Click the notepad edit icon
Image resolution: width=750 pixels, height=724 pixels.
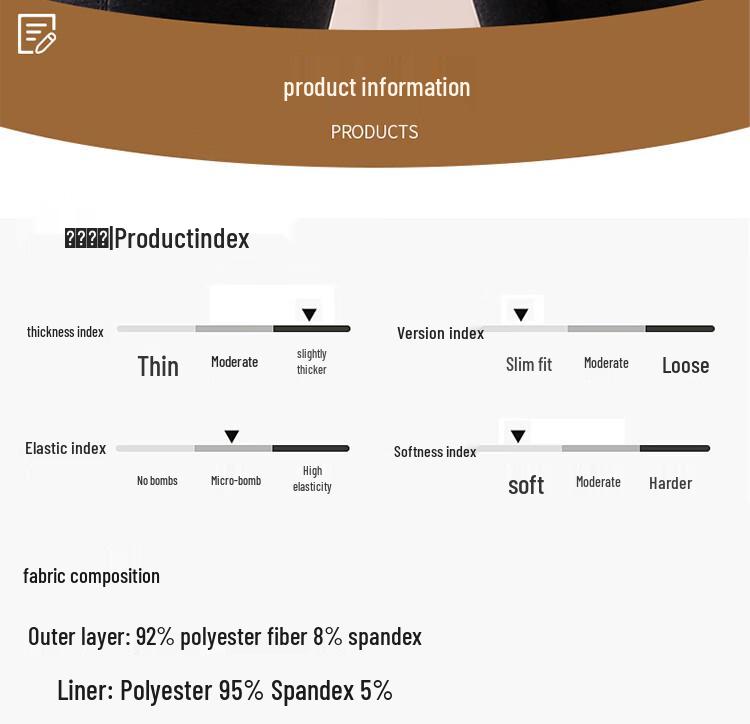pyautogui.click(x=37, y=33)
